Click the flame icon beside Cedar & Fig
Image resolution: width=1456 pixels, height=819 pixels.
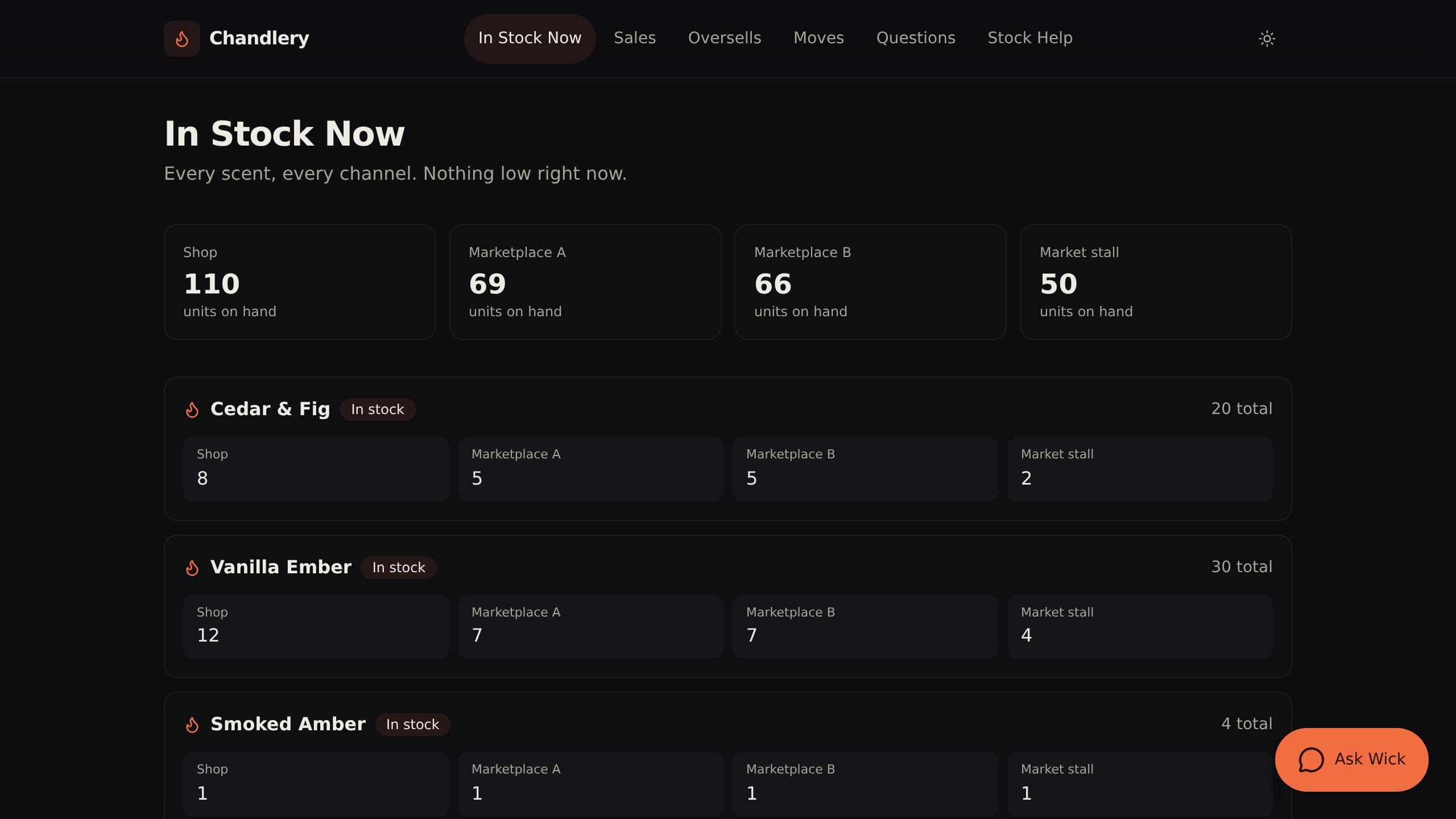click(192, 409)
